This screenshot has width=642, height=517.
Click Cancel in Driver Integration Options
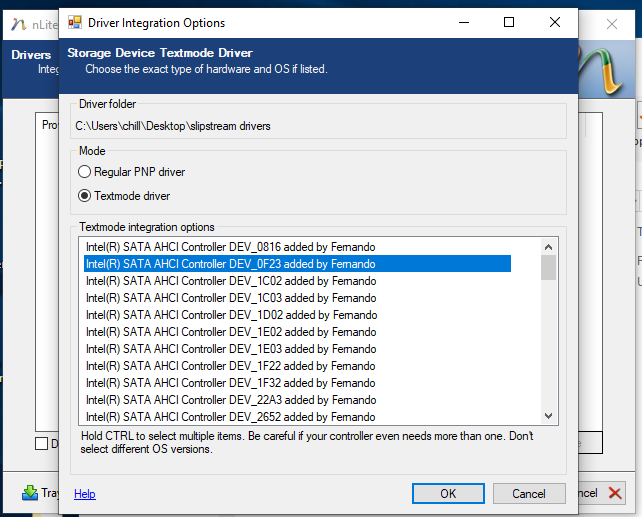click(529, 494)
